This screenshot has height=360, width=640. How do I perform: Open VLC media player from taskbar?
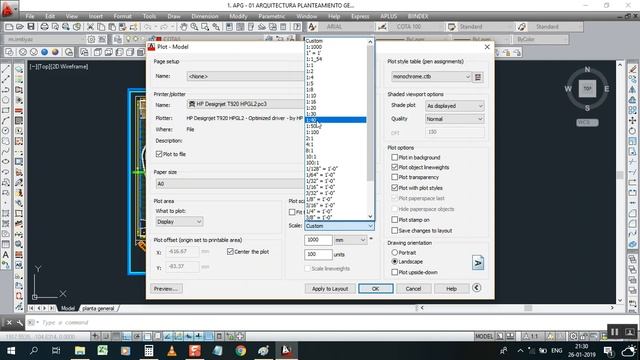[x=171, y=351]
